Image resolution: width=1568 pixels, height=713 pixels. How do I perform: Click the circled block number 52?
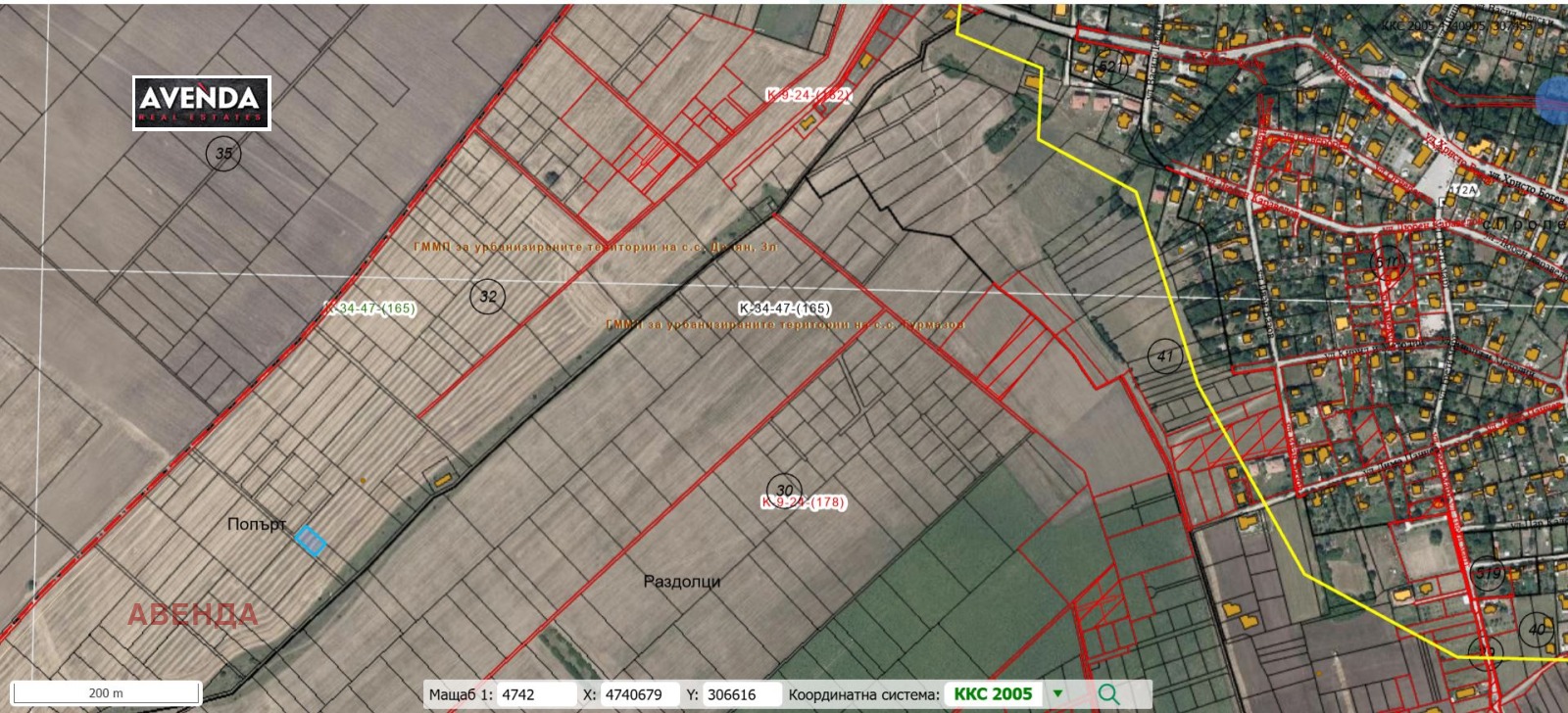point(1106,67)
